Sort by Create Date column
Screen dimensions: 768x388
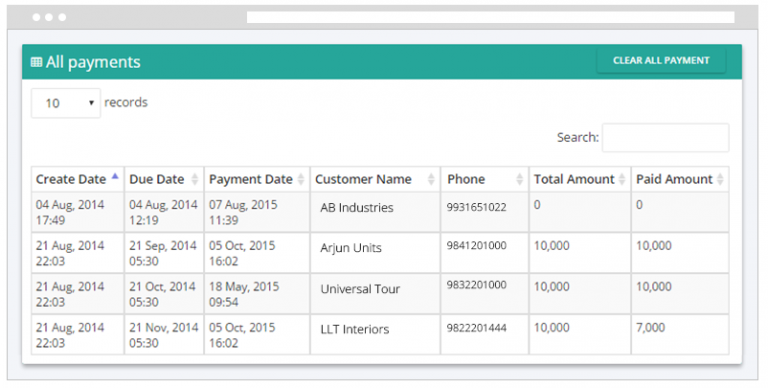[77, 179]
